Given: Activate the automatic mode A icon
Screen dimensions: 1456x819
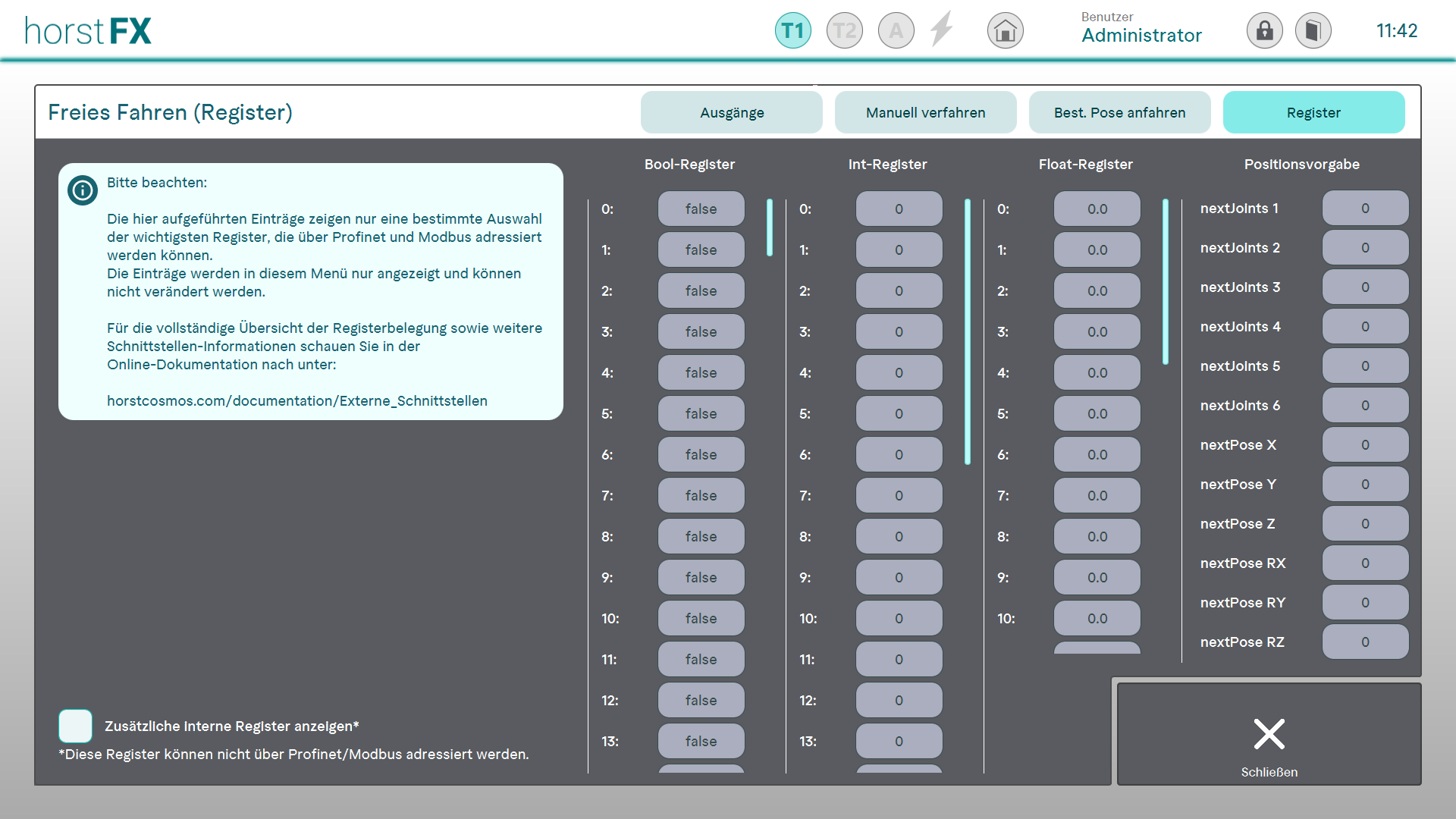Looking at the screenshot, I should point(896,31).
